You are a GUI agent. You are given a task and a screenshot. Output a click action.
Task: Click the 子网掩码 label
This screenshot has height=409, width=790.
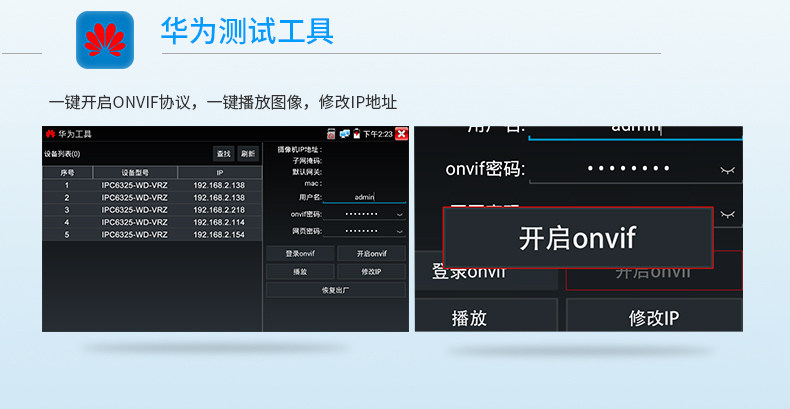[307, 161]
